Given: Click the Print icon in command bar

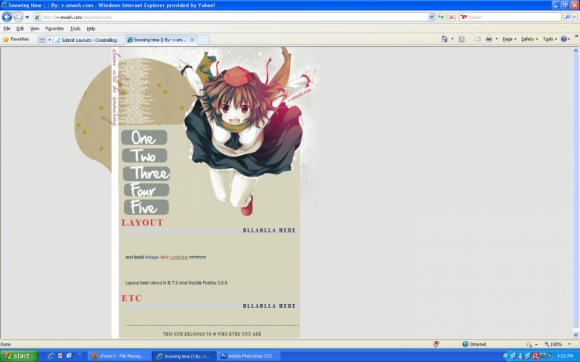Looking at the screenshot, I should tap(489, 39).
